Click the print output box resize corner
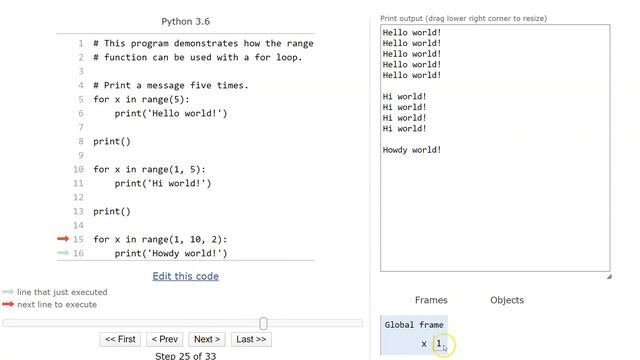 (609, 276)
